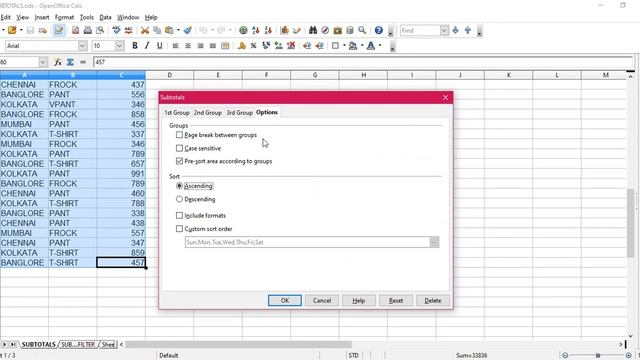Expand Borders dropdown arrow
Viewport: 640px width, 360px height.
[344, 46]
